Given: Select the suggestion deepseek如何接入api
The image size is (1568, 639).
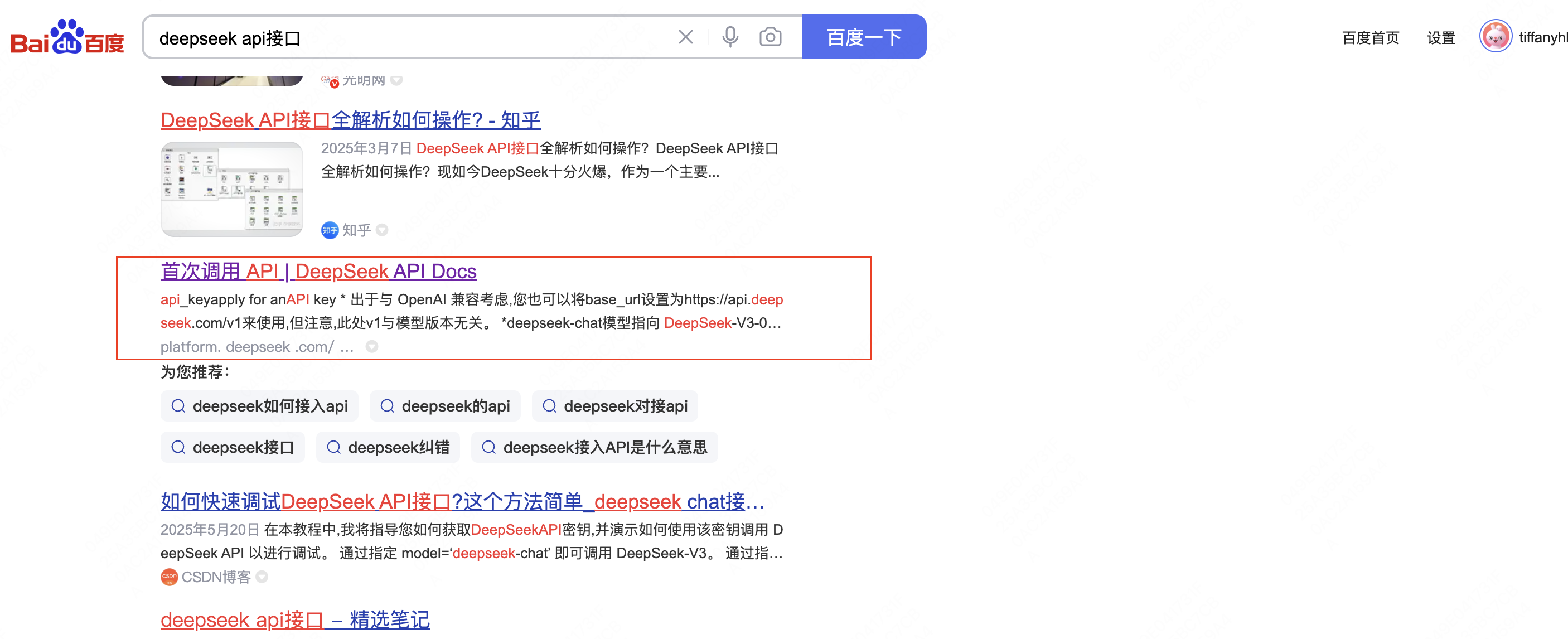Looking at the screenshot, I should pyautogui.click(x=259, y=406).
